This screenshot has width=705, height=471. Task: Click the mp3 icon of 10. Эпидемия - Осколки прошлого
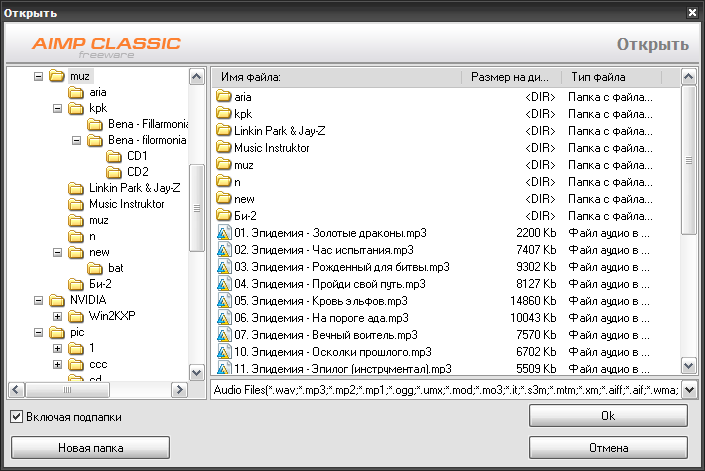[224, 352]
